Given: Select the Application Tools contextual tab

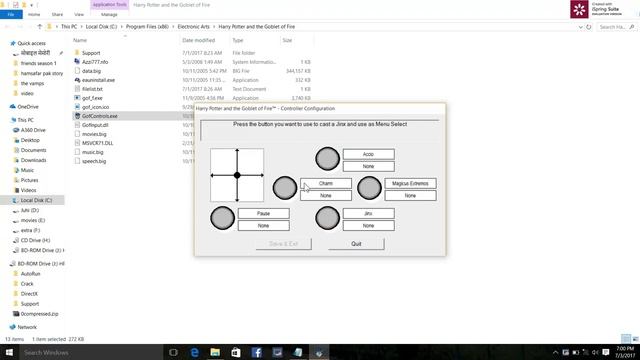Looking at the screenshot, I should click(x=109, y=5).
